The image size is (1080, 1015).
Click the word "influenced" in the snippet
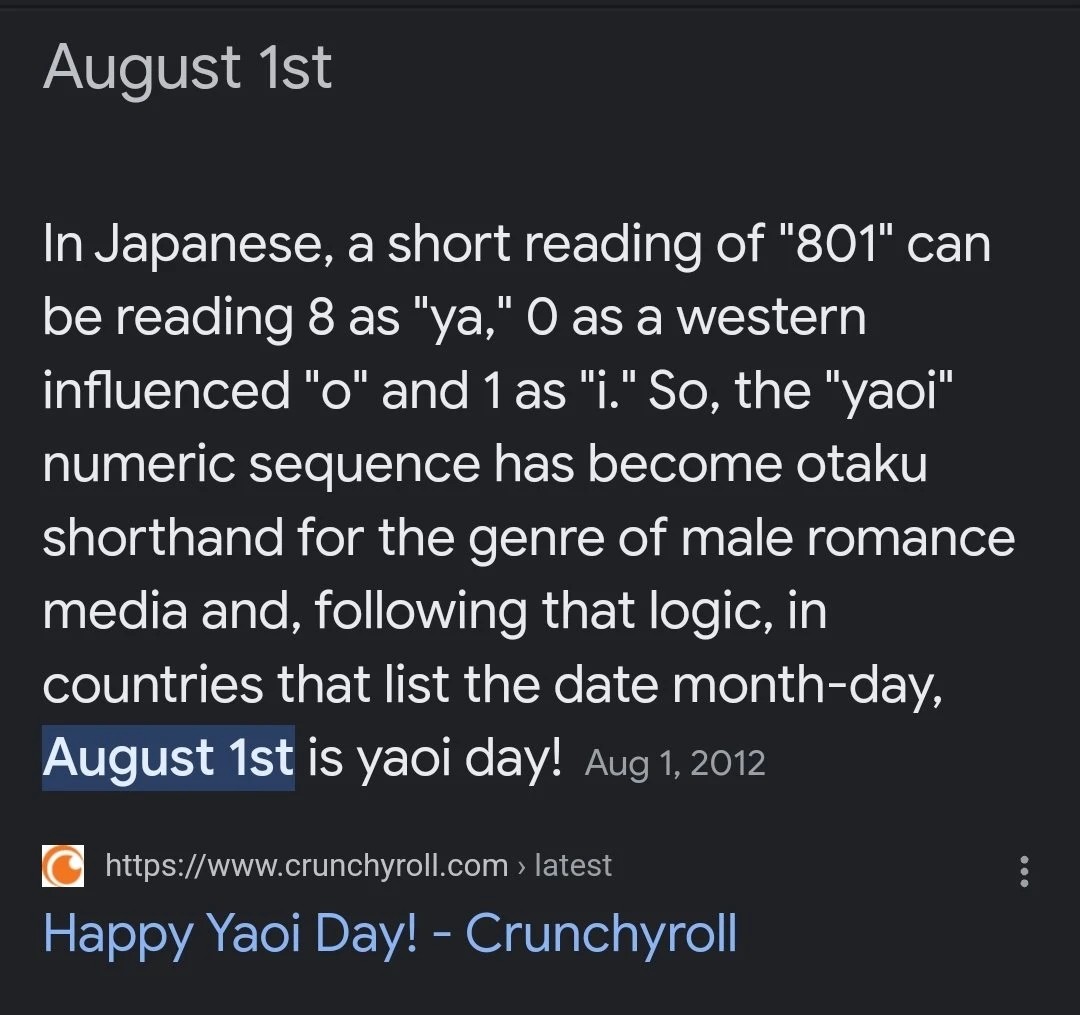tap(162, 391)
